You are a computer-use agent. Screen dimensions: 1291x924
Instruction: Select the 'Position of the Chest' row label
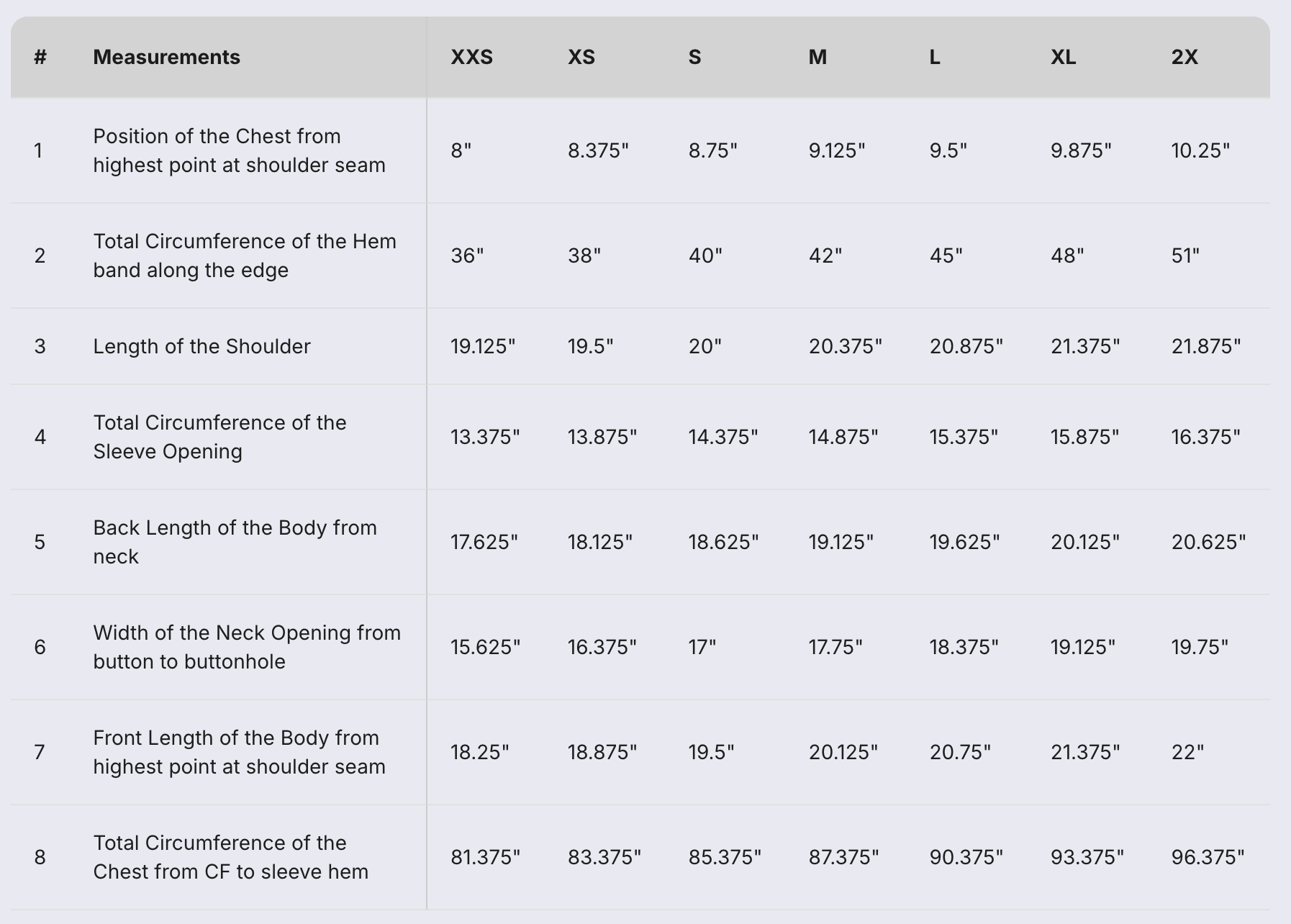pos(239,150)
